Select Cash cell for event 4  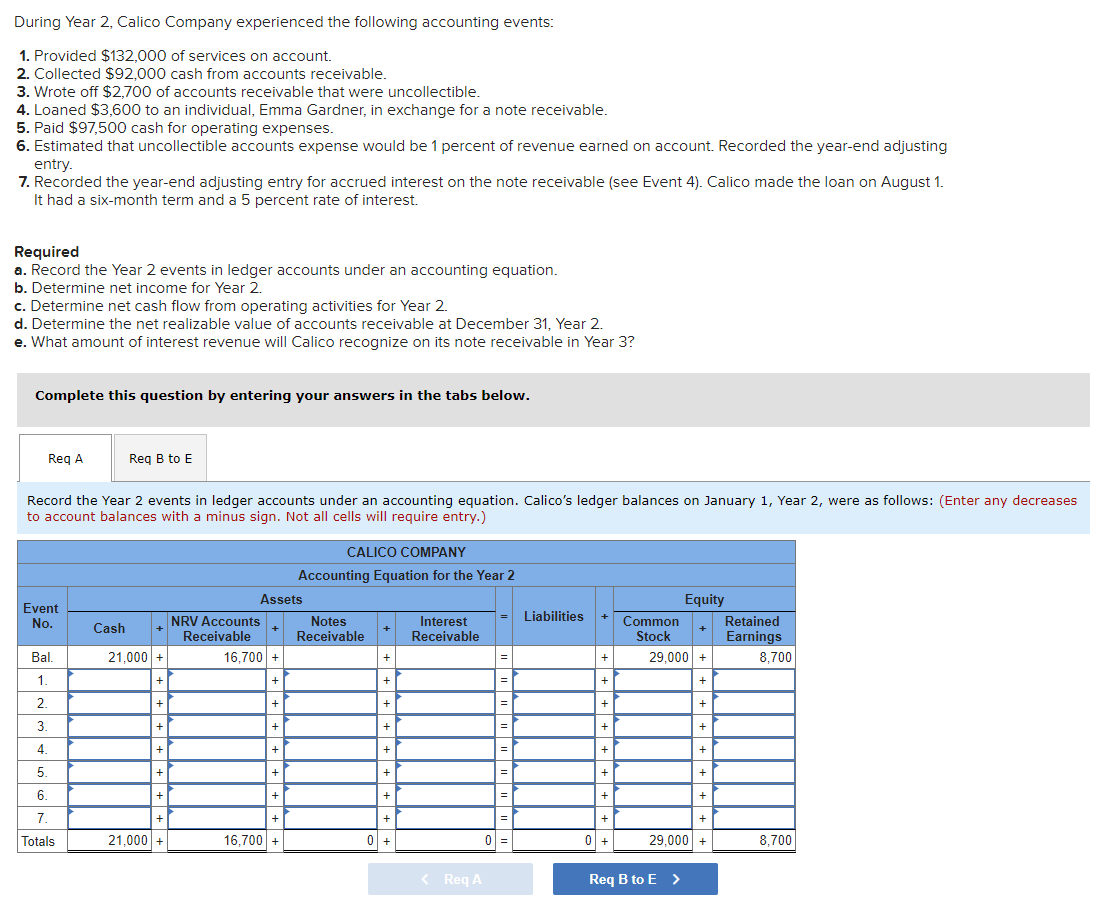110,749
